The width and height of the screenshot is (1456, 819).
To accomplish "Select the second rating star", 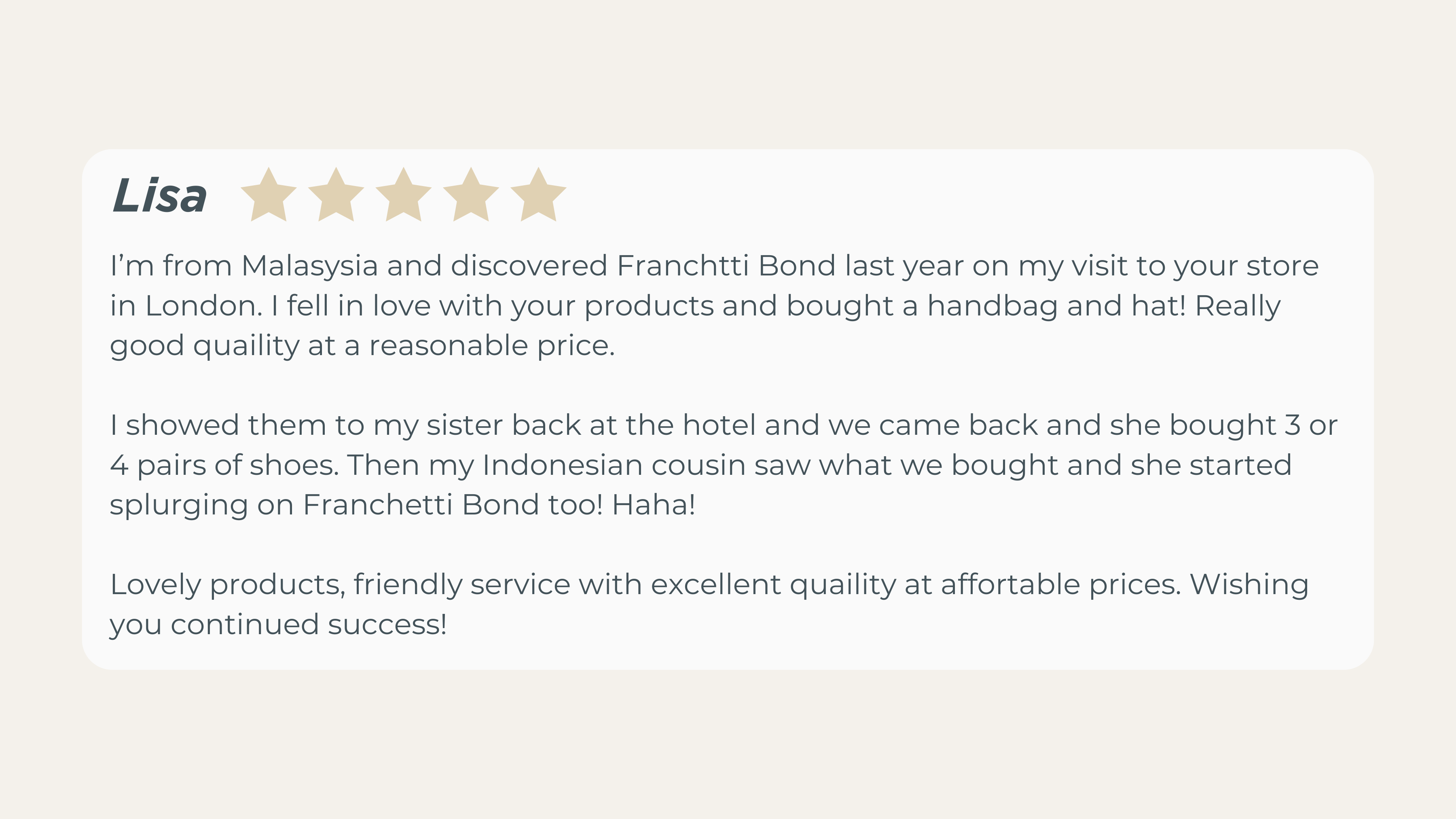I will (x=336, y=196).
